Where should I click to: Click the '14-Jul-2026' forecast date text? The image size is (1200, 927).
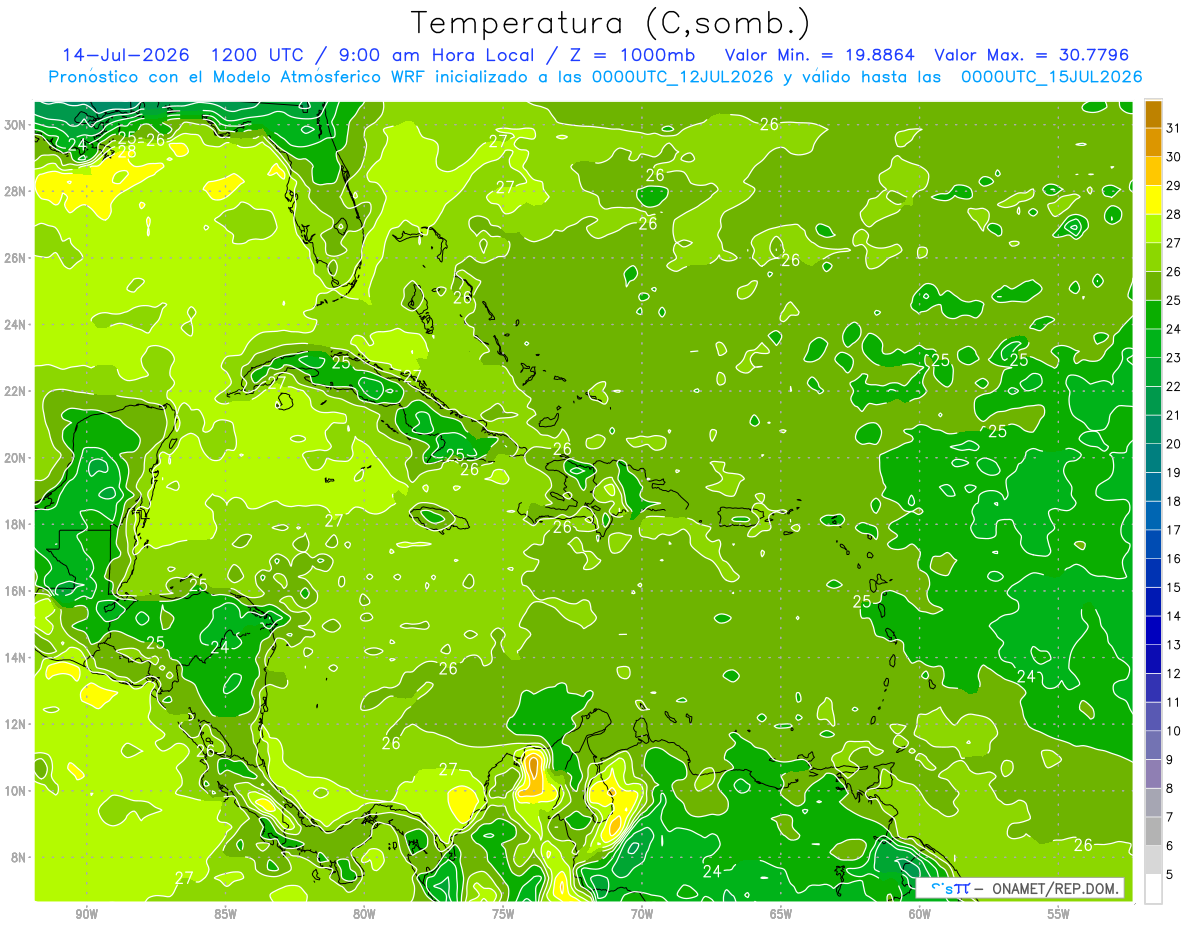pyautogui.click(x=127, y=55)
